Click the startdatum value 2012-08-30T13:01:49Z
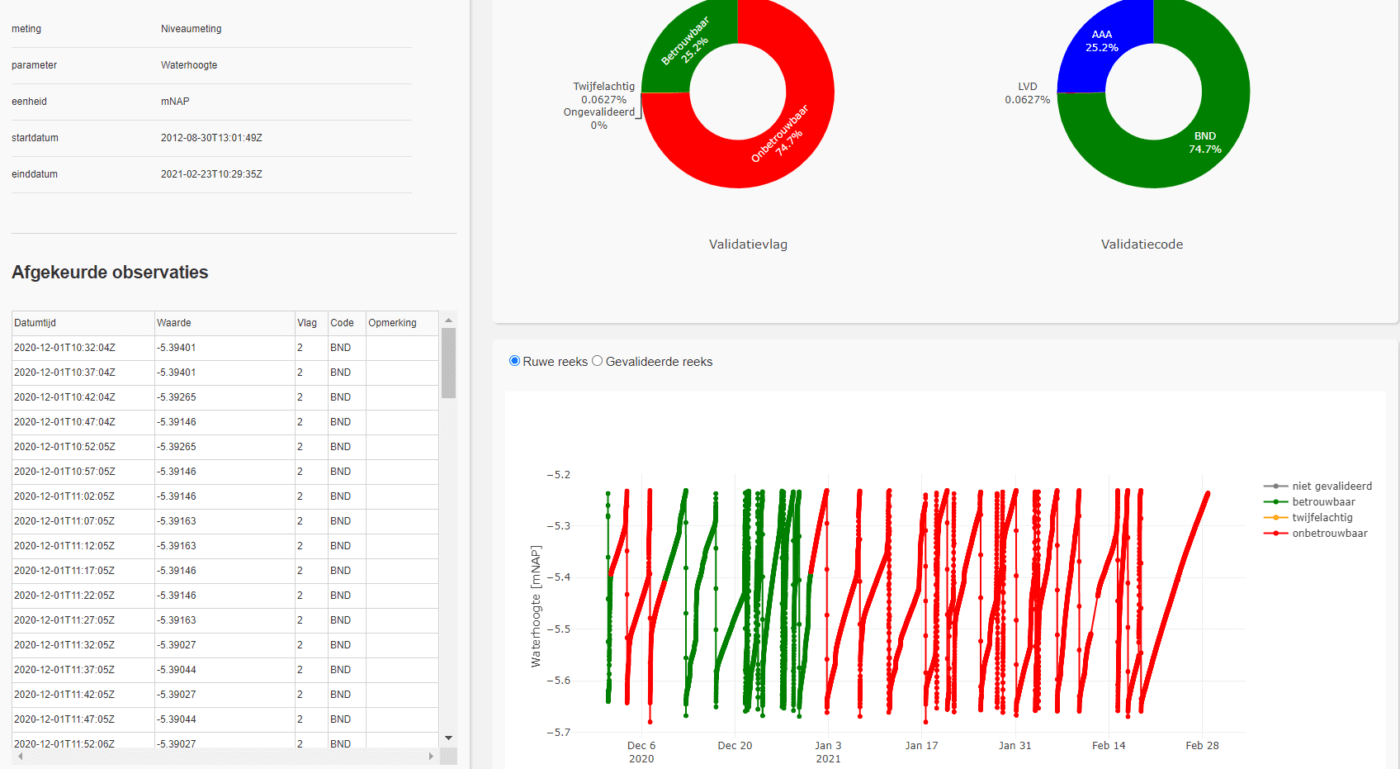This screenshot has width=1400, height=769. 212,137
